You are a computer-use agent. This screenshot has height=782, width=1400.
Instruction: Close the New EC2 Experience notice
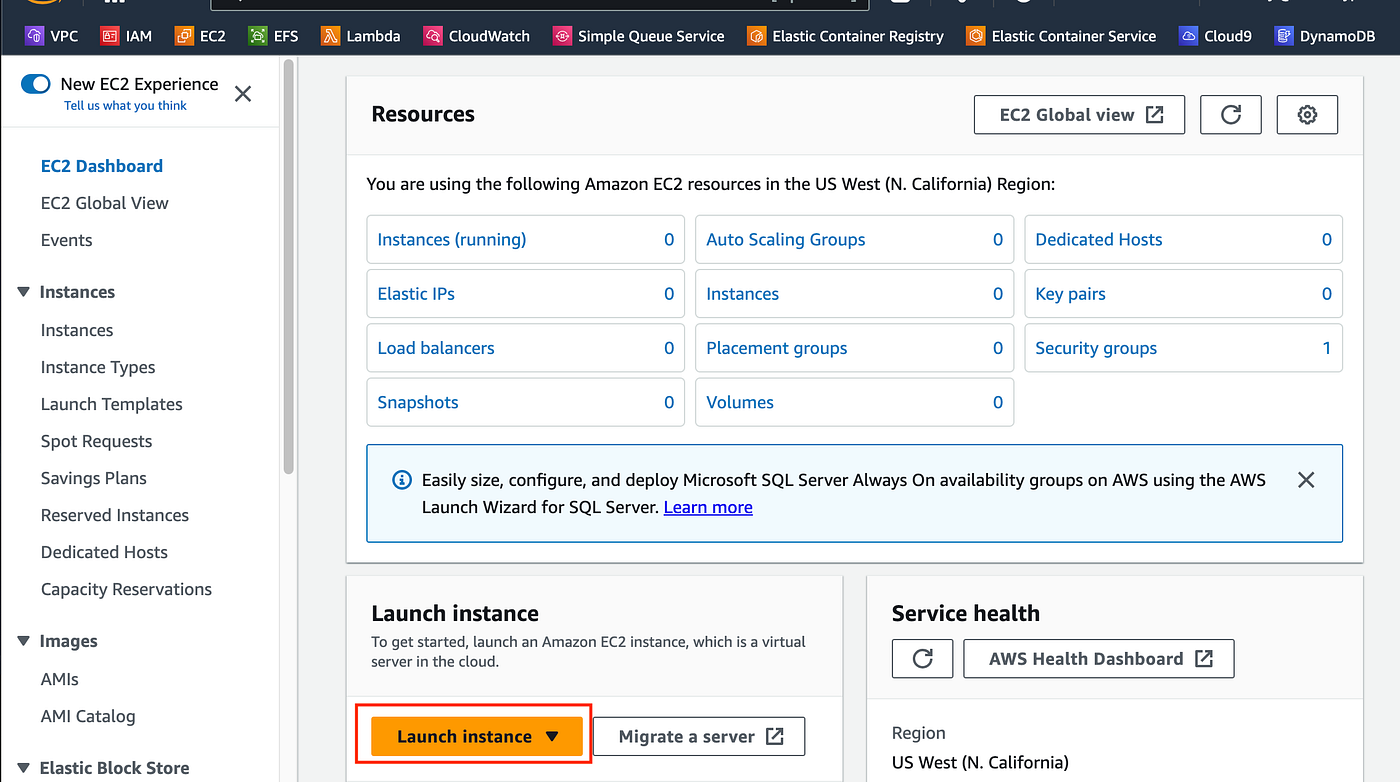[x=242, y=94]
